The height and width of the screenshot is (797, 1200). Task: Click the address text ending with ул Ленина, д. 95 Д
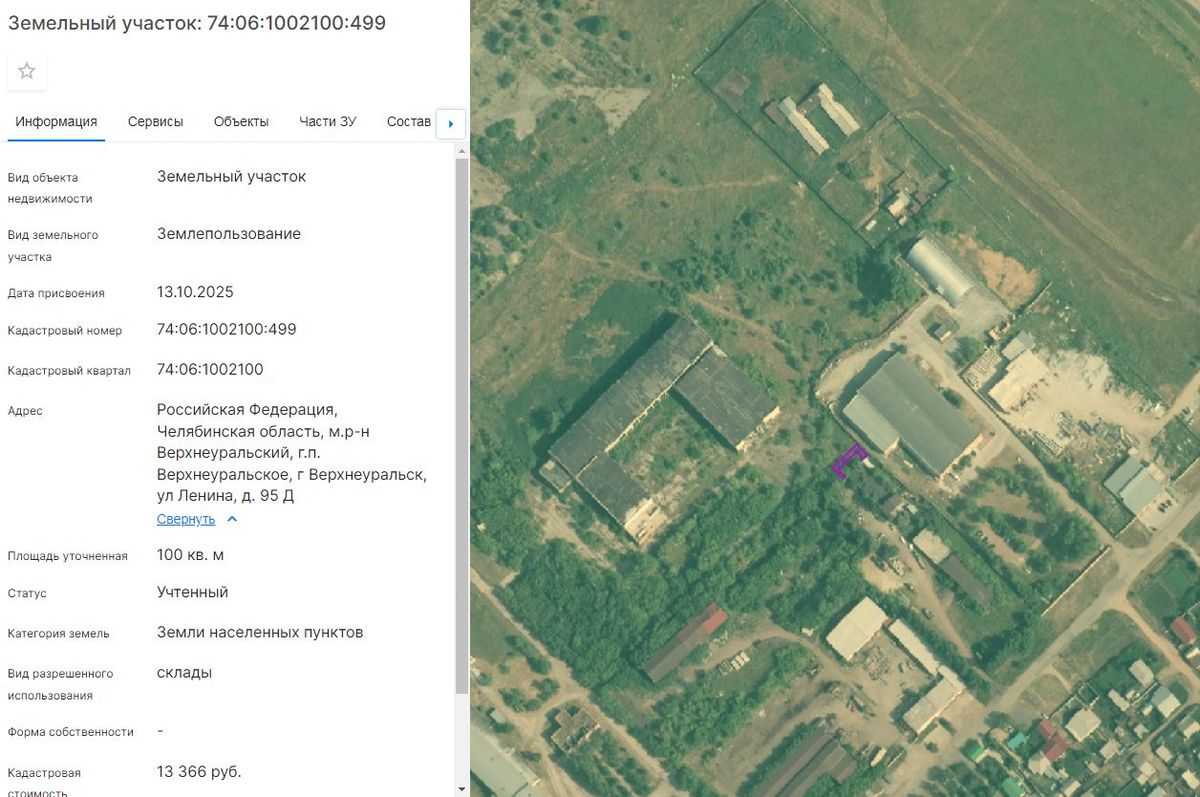pos(292,453)
